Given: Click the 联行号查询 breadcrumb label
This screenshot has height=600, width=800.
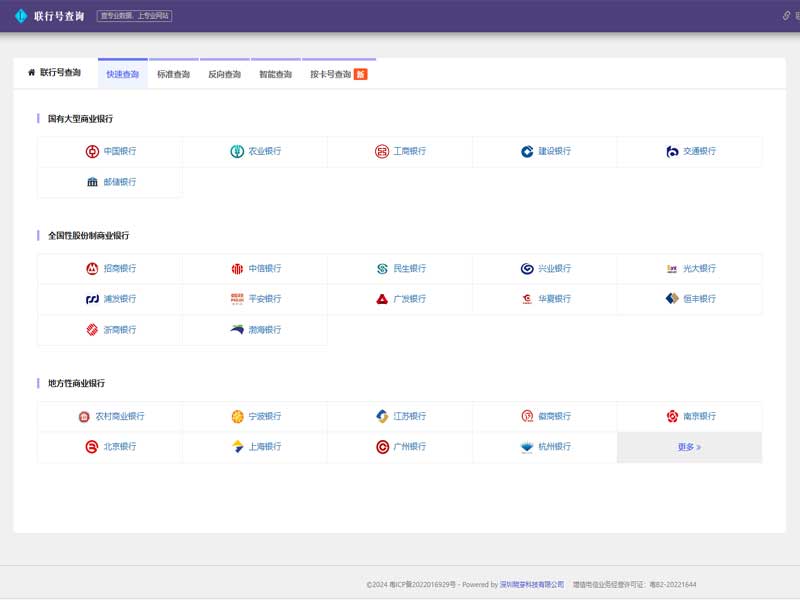Looking at the screenshot, I should pos(60,72).
